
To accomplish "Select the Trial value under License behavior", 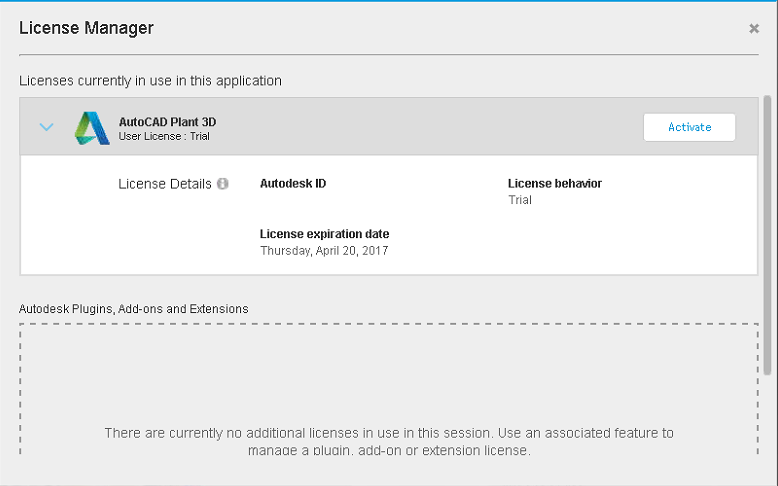I will (x=520, y=200).
